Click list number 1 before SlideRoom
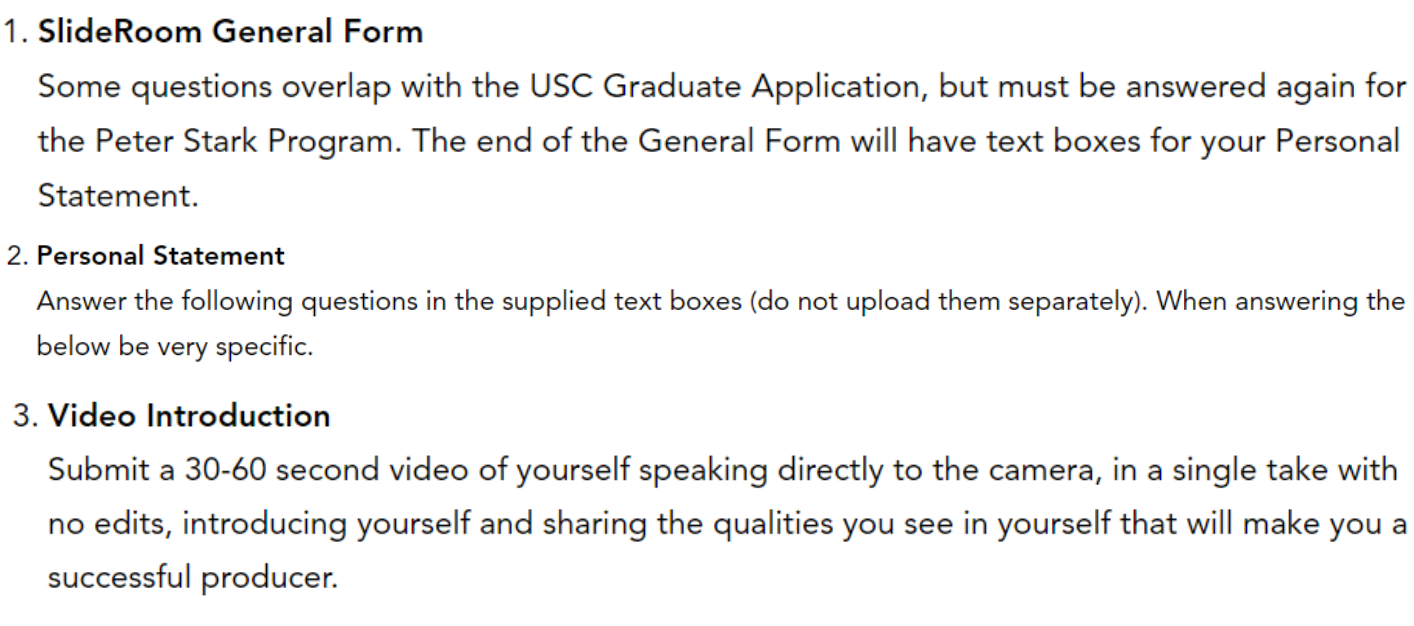The height and width of the screenshot is (626, 1414). coord(15,32)
